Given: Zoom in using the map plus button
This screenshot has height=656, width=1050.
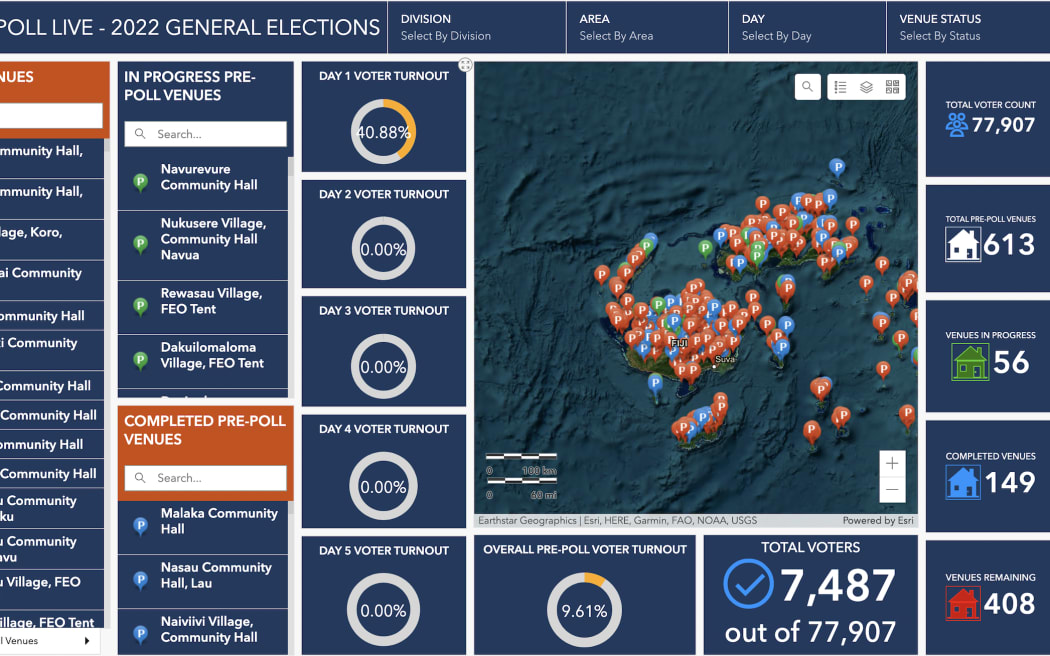Looking at the screenshot, I should point(891,462).
